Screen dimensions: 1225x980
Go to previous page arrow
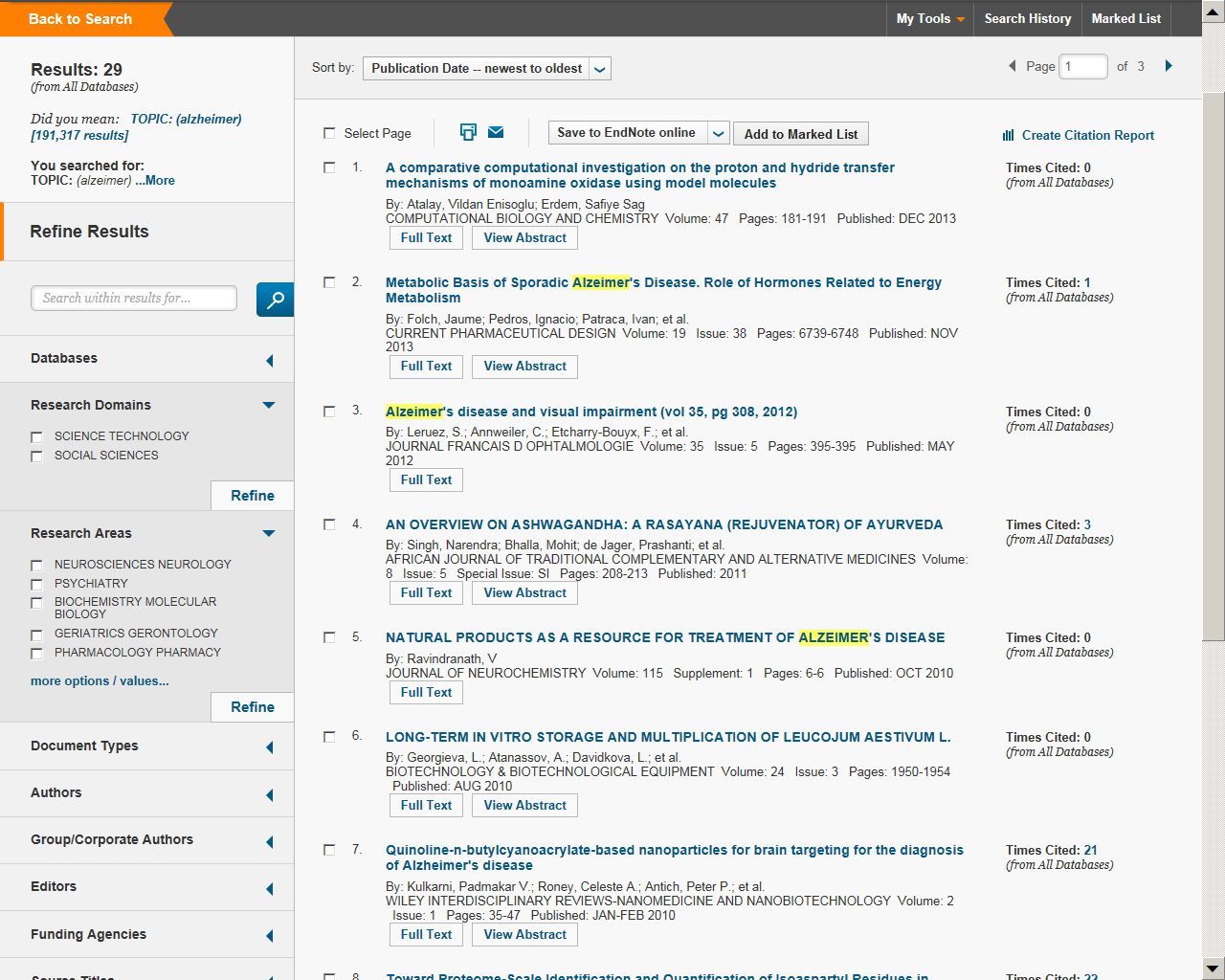1013,66
